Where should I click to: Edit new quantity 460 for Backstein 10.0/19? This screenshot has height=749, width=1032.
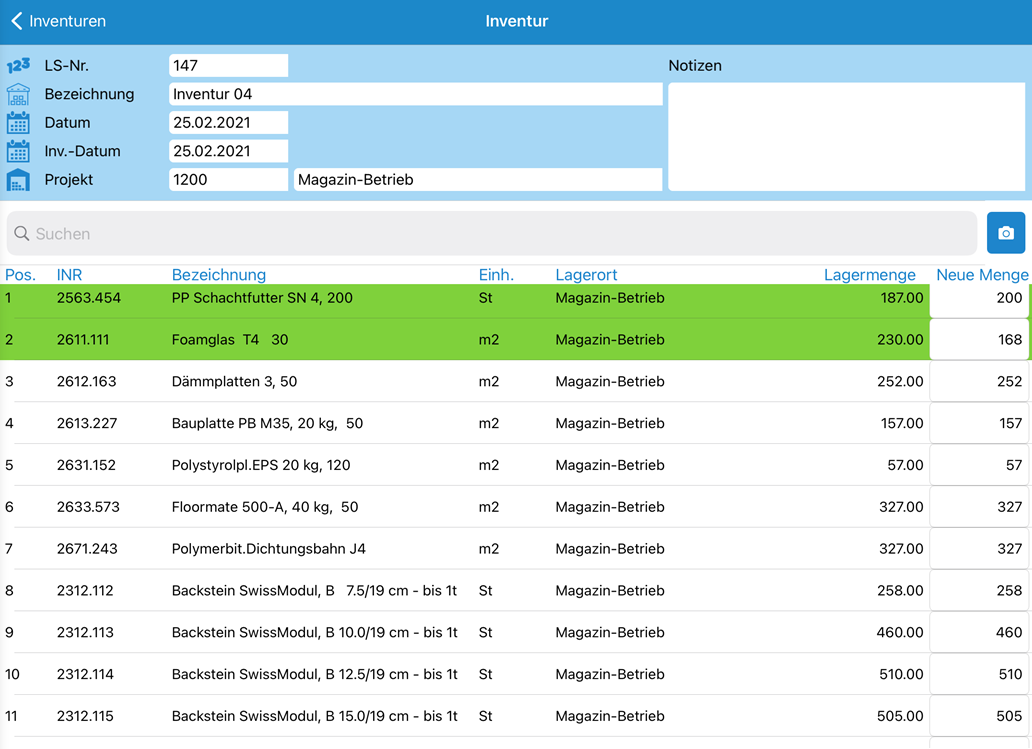tap(979, 633)
